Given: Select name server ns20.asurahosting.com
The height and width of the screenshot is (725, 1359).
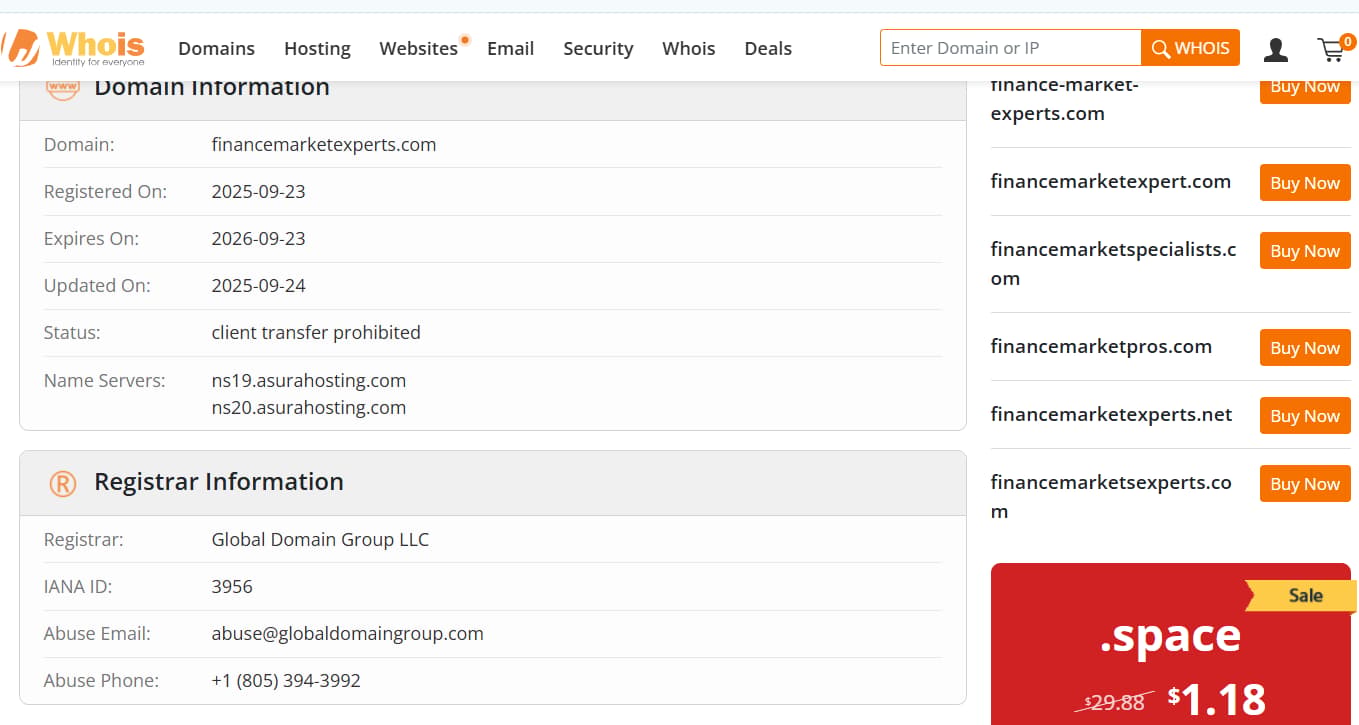Looking at the screenshot, I should pyautogui.click(x=309, y=407).
